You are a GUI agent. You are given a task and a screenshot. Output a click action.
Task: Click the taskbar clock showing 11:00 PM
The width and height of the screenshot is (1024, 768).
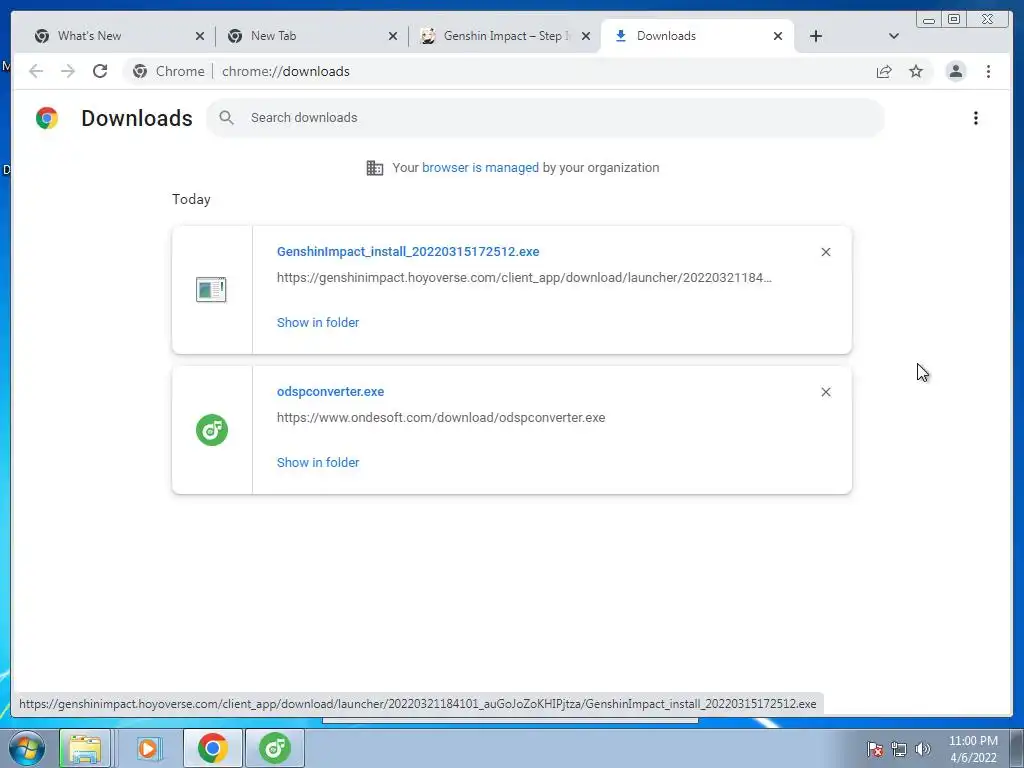click(x=973, y=749)
